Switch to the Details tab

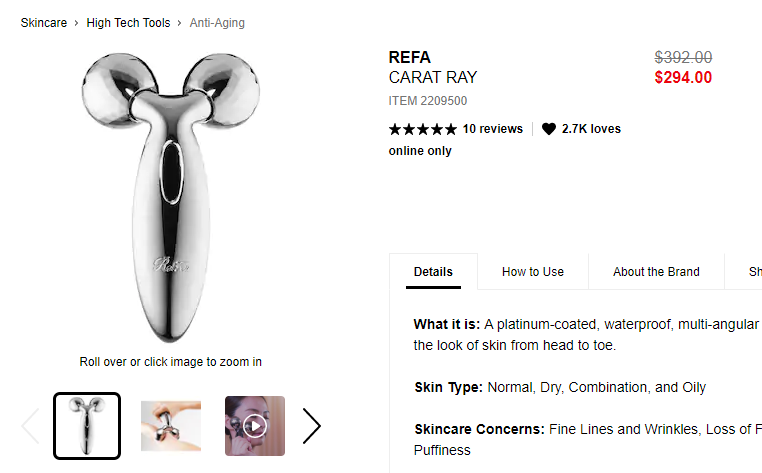[x=433, y=271]
